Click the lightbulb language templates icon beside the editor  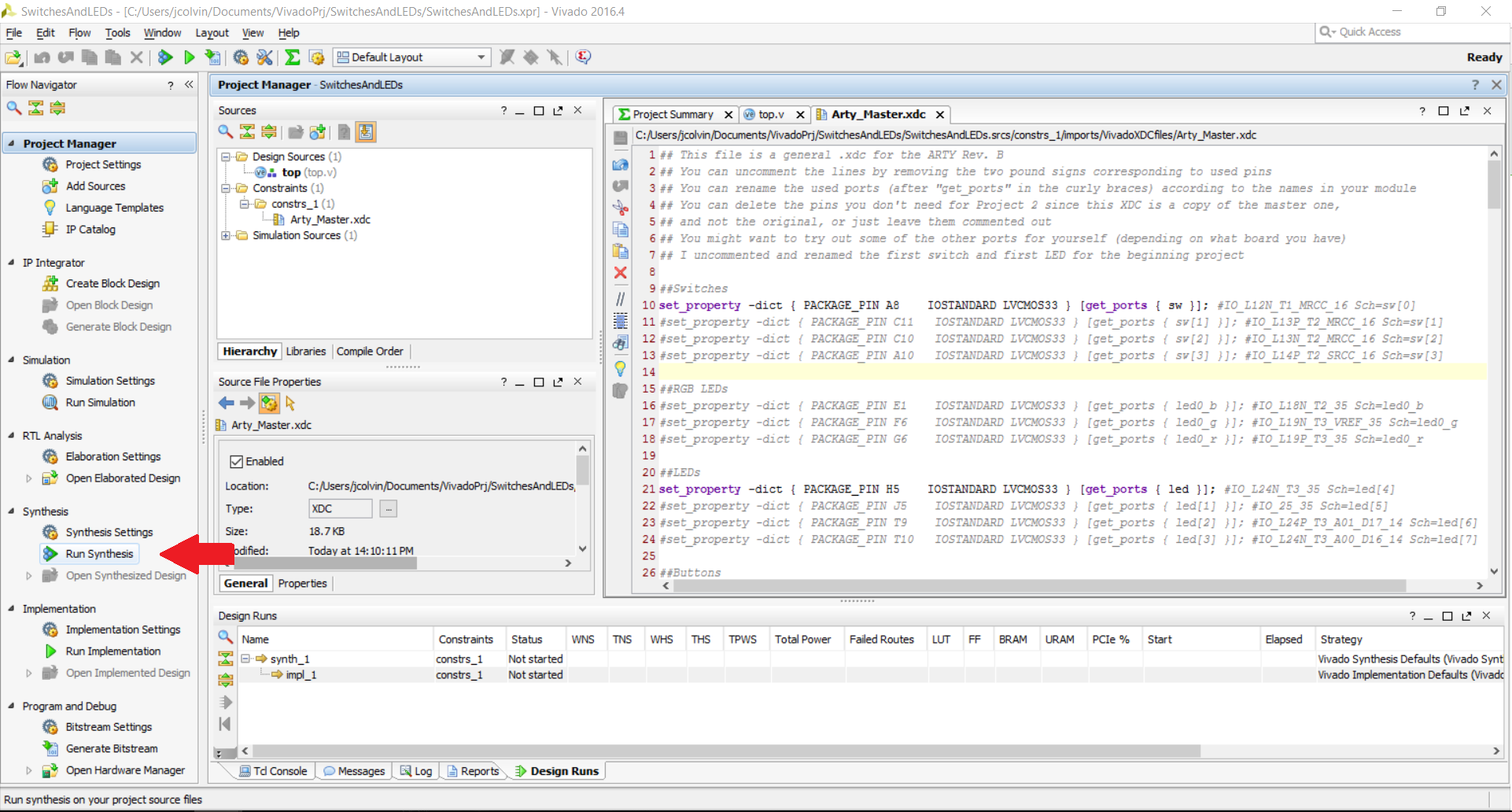pyautogui.click(x=621, y=367)
